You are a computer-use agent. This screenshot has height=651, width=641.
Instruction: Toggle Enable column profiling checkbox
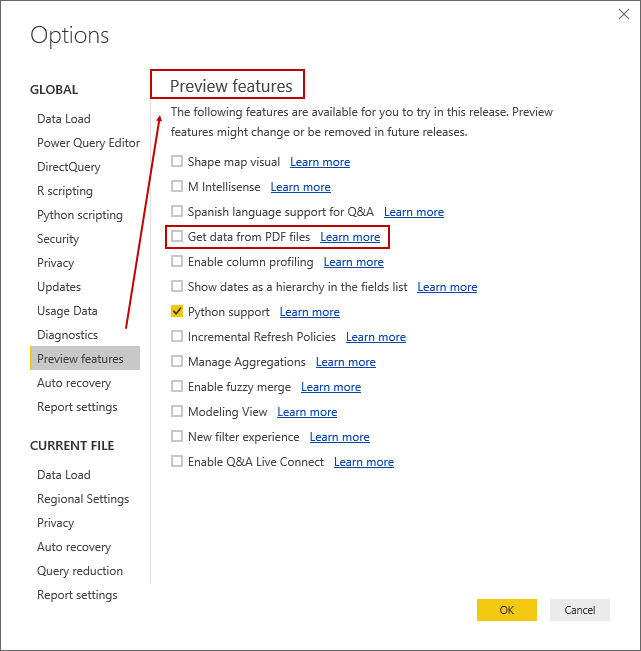click(x=177, y=262)
